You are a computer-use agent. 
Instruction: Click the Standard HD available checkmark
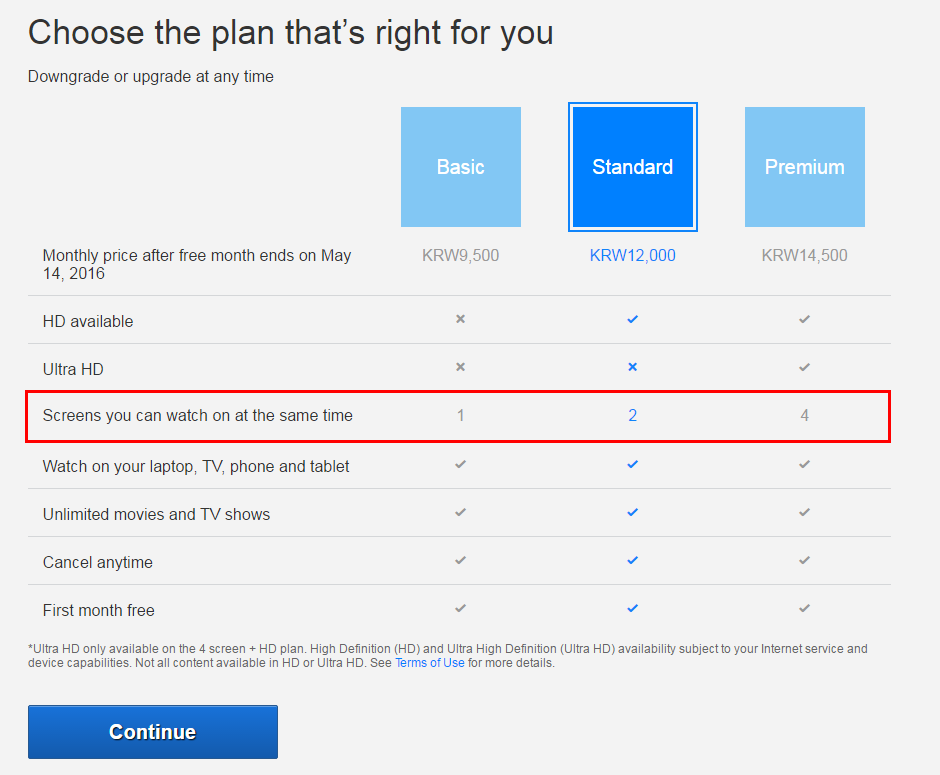(x=632, y=319)
